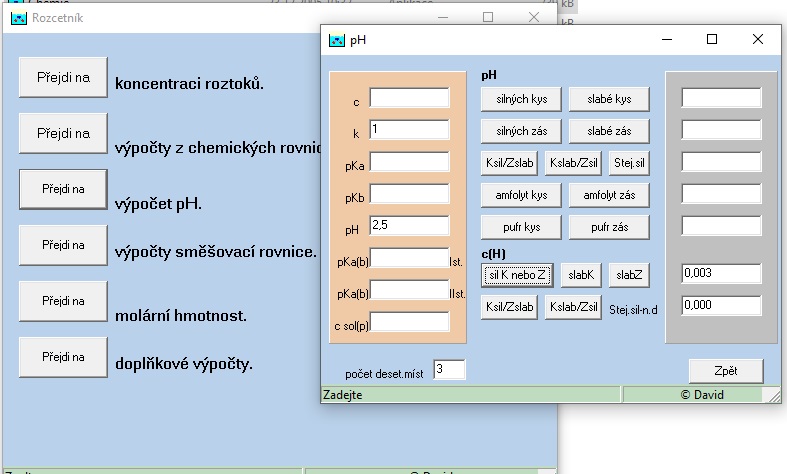Screen dimensions: 787x474
Task: Click the 'slabZ' button
Action: tap(629, 275)
